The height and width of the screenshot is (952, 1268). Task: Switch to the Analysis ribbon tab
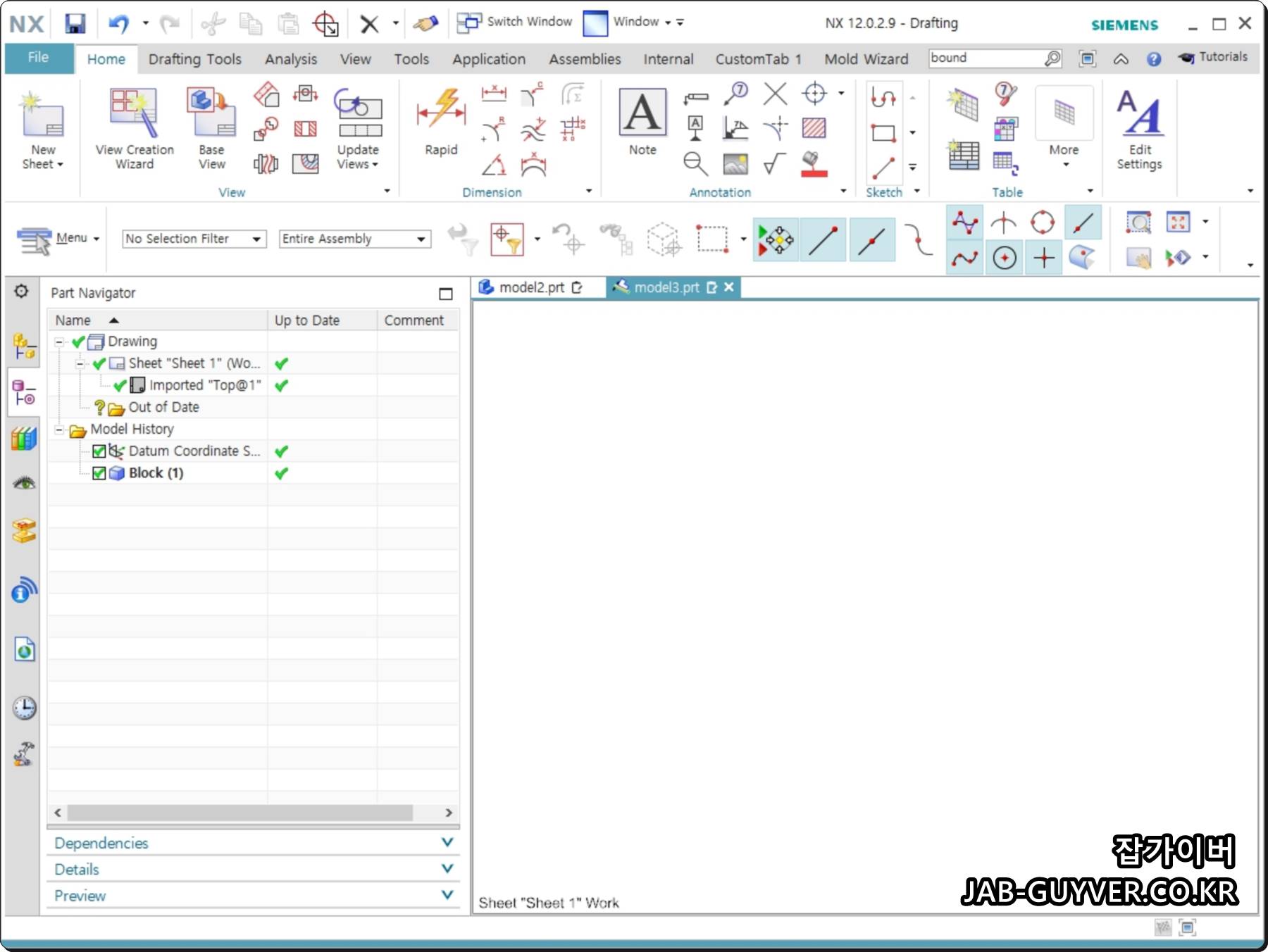pyautogui.click(x=291, y=59)
